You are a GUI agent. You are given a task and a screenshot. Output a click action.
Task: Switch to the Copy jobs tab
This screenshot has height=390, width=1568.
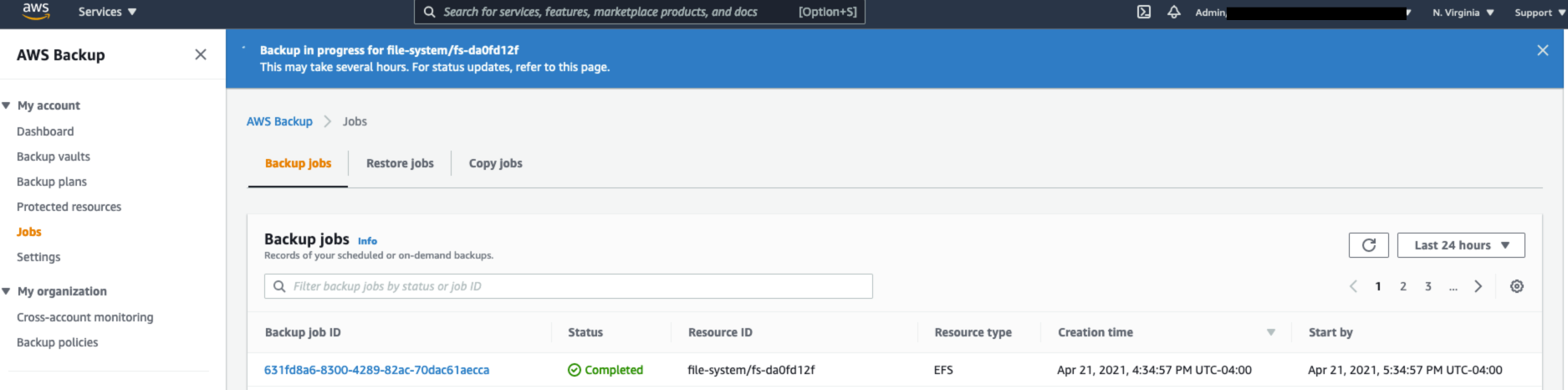495,163
